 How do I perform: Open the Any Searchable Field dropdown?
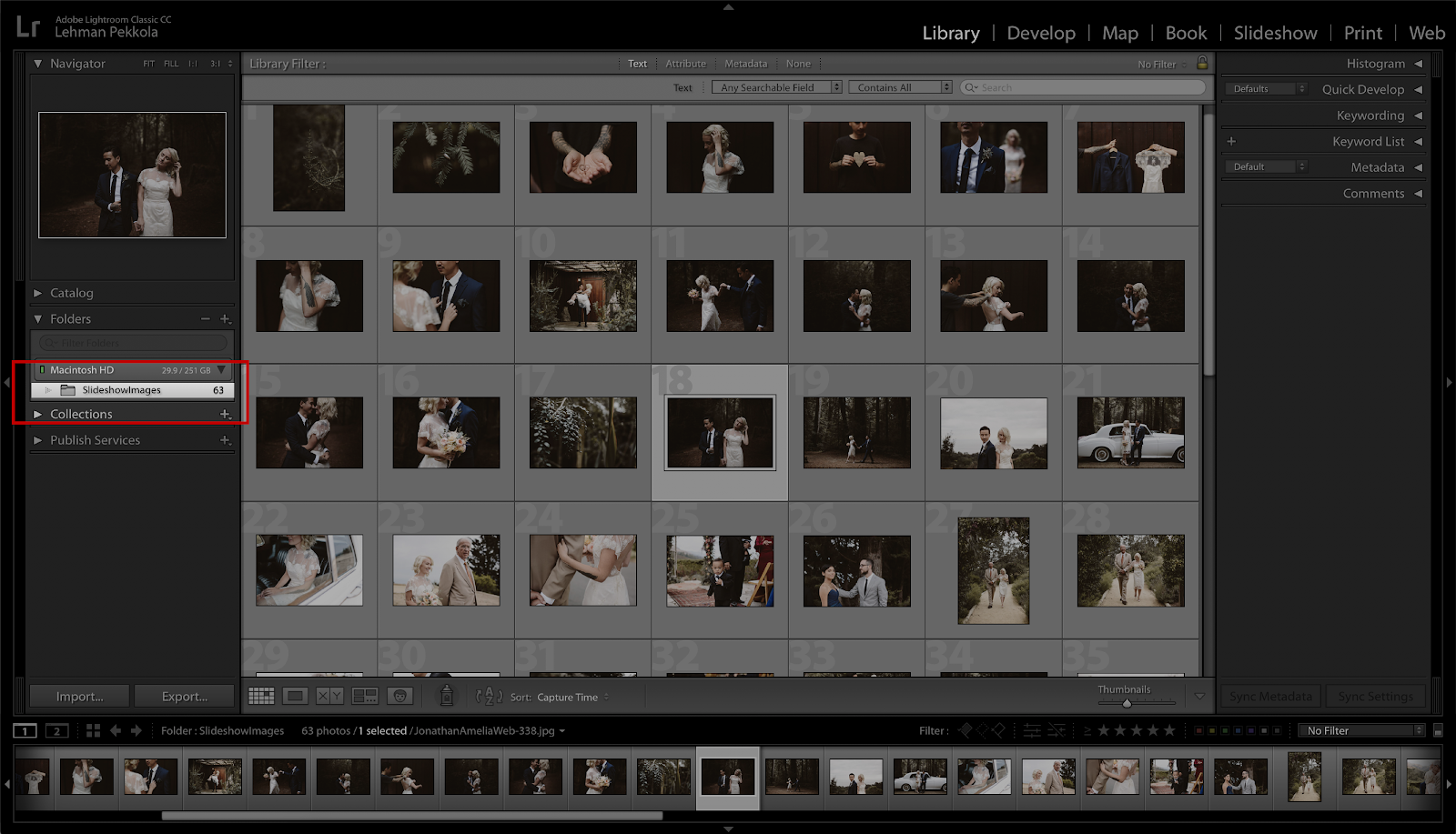776,87
